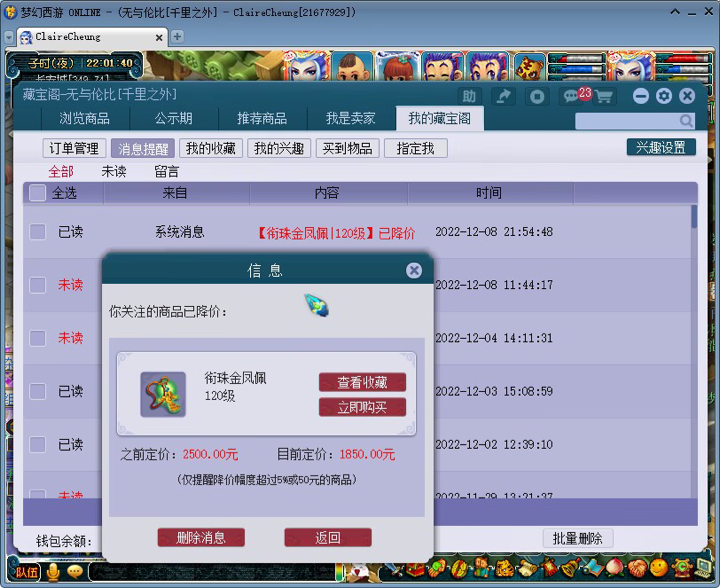The width and height of the screenshot is (720, 588).
Task: Open the 我是卖家 tab
Action: click(350, 118)
